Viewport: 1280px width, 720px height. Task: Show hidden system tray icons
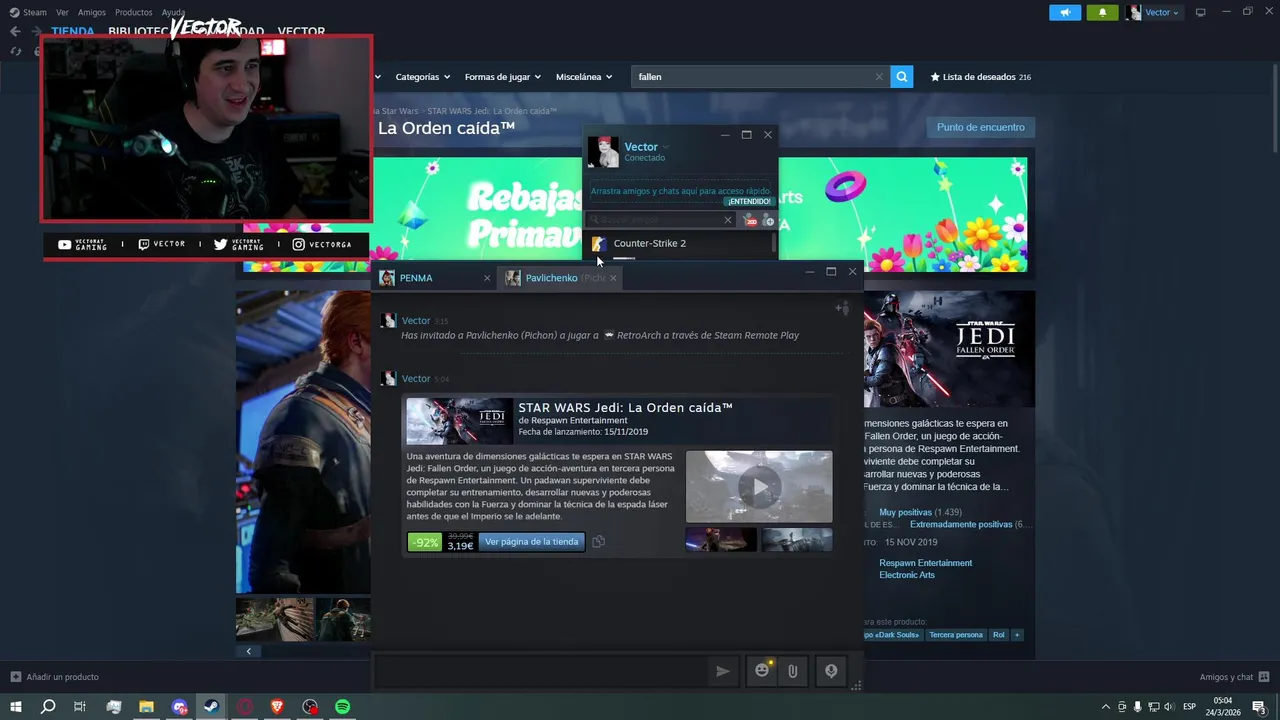[x=1105, y=707]
